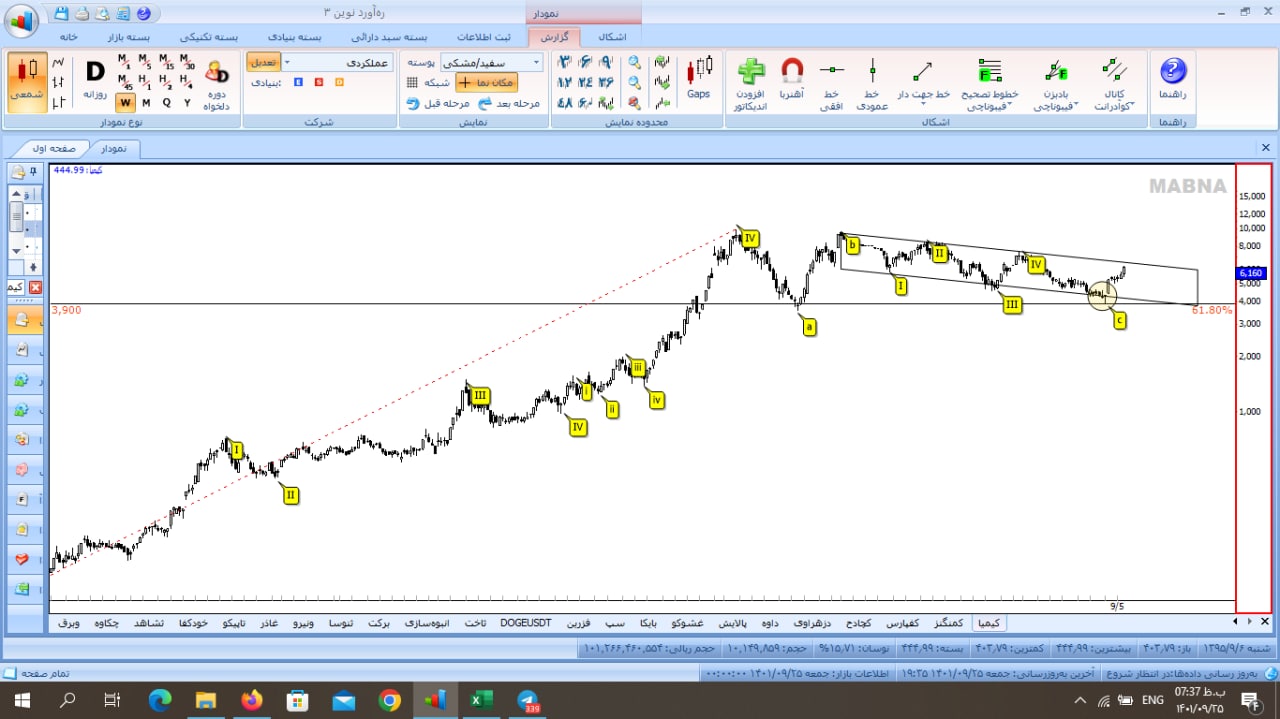
Task: Open the تعدیل adjustment dropdown
Action: click(263, 62)
